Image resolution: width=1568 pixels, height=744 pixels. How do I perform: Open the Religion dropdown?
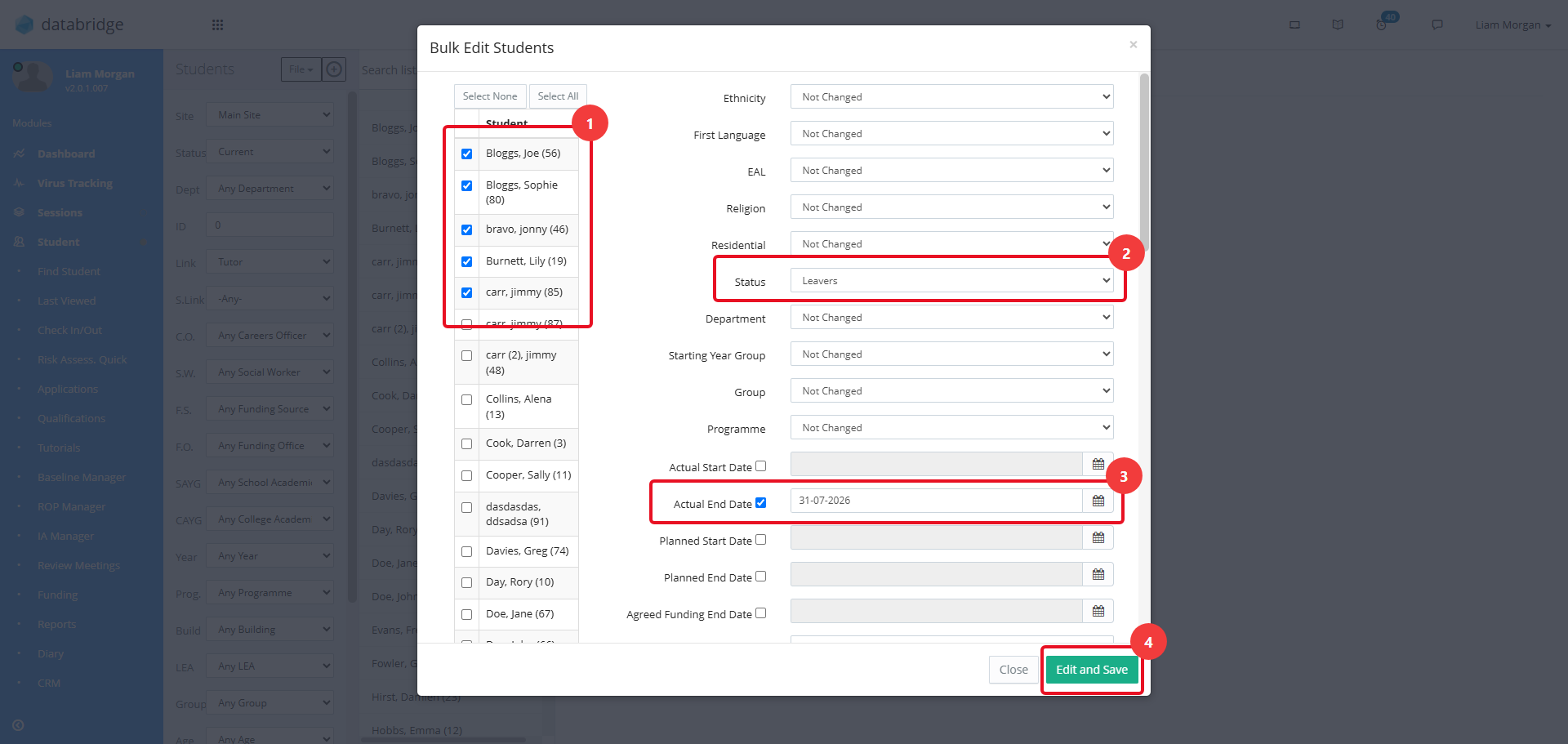951,207
